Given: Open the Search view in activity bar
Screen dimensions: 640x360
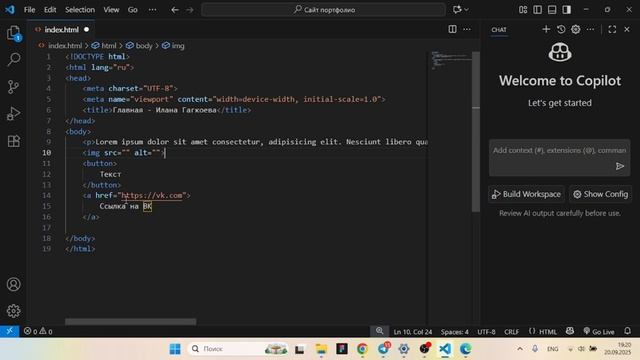Looking at the screenshot, I should point(13,60).
